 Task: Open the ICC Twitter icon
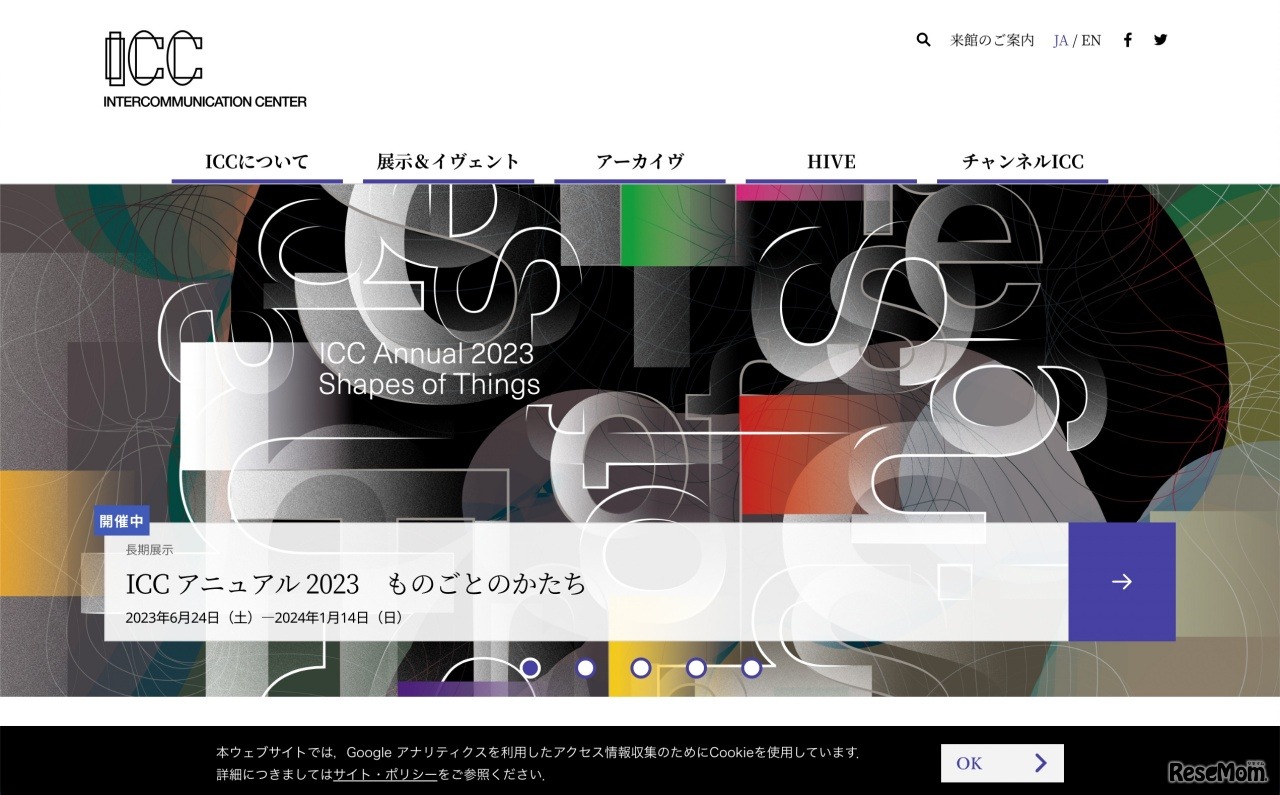coord(1160,39)
